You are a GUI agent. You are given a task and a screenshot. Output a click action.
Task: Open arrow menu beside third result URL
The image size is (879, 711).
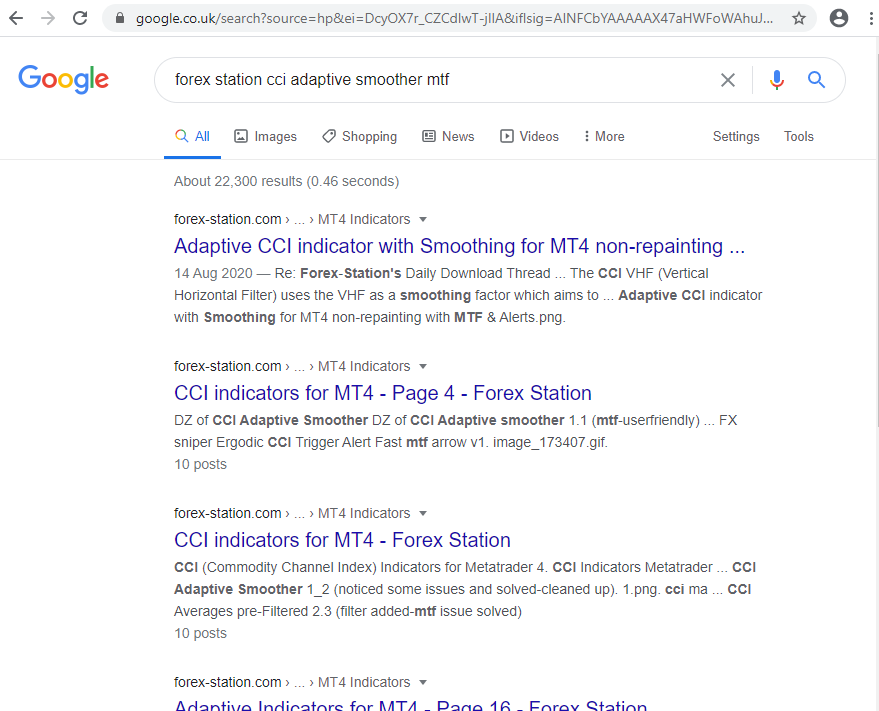pos(423,513)
